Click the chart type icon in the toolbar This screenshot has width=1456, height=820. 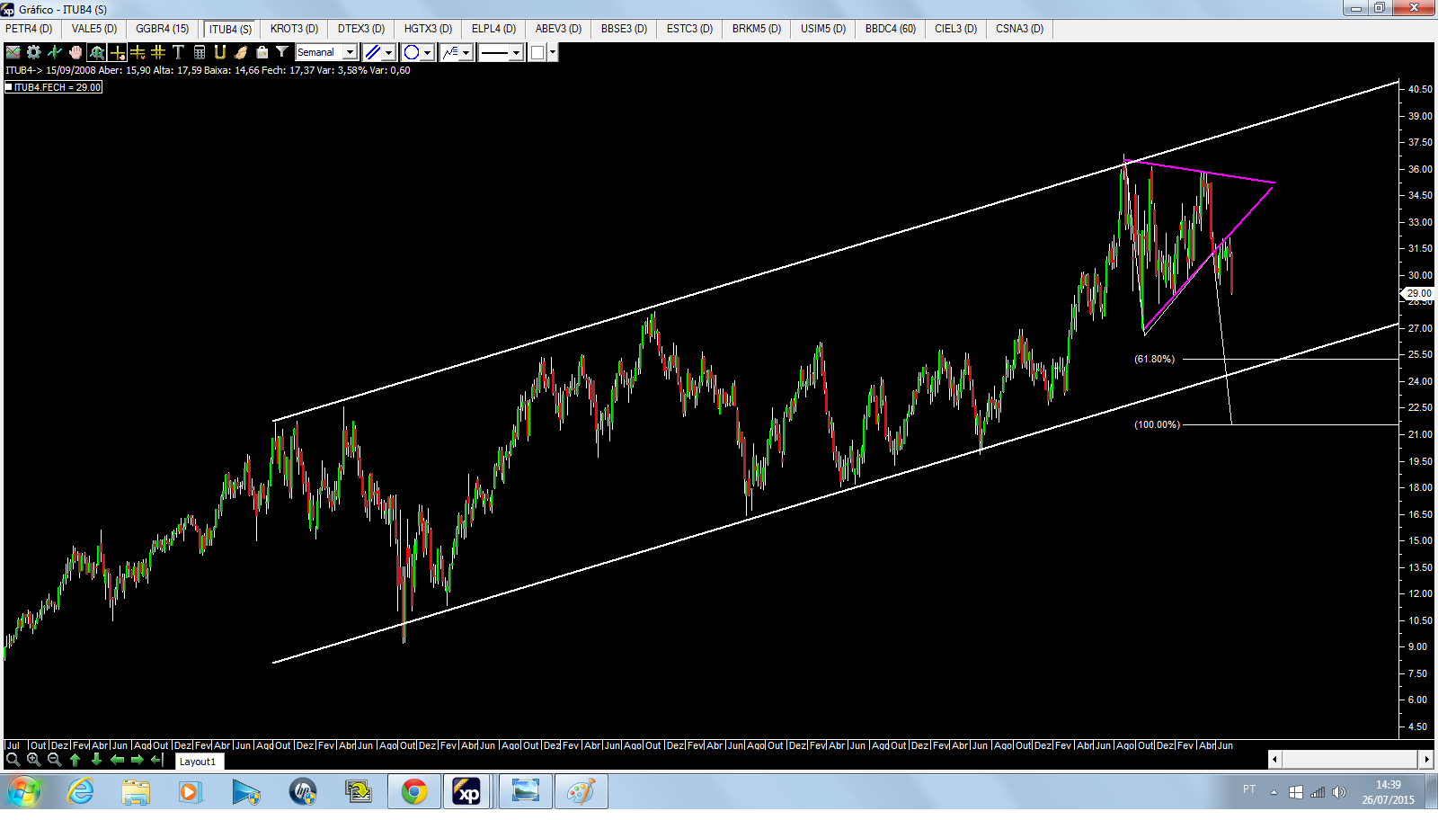pos(13,53)
